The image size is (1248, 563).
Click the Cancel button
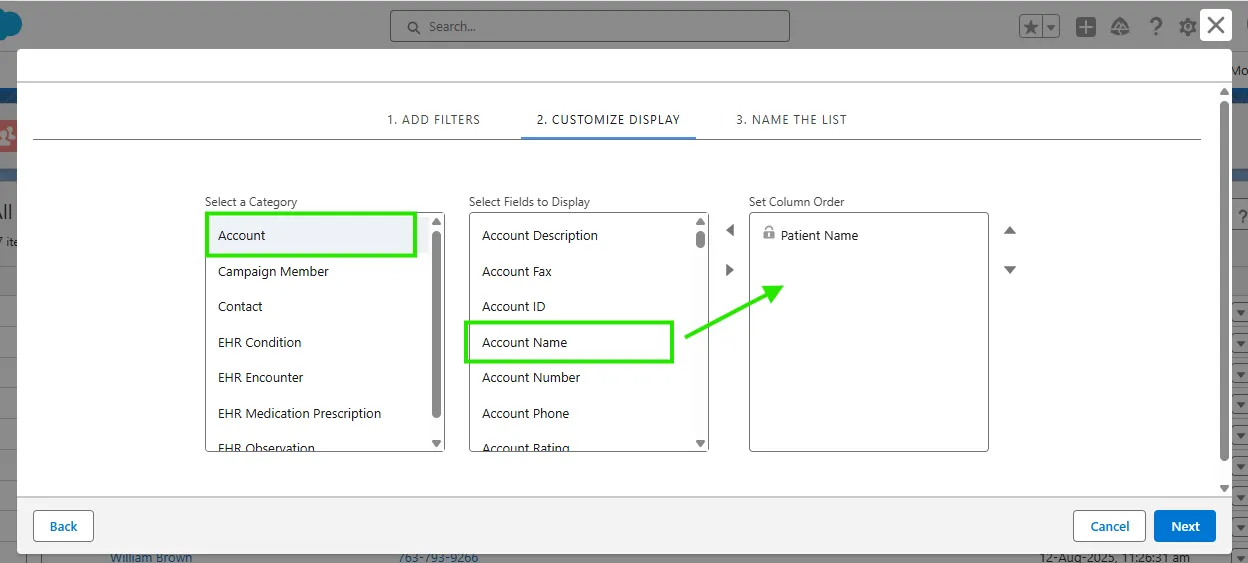[x=1109, y=526]
